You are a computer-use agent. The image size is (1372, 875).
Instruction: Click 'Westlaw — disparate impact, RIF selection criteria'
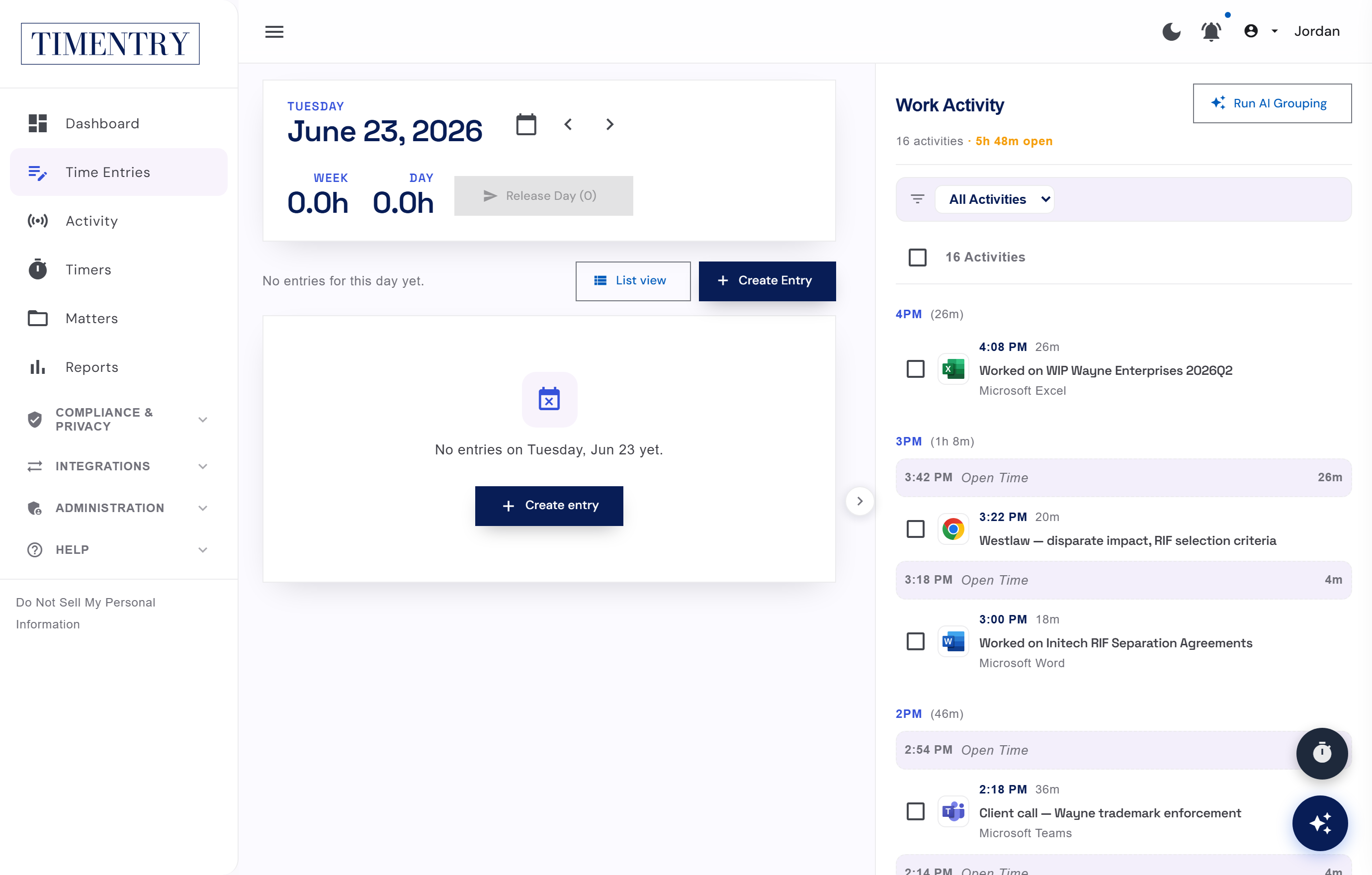1127,540
